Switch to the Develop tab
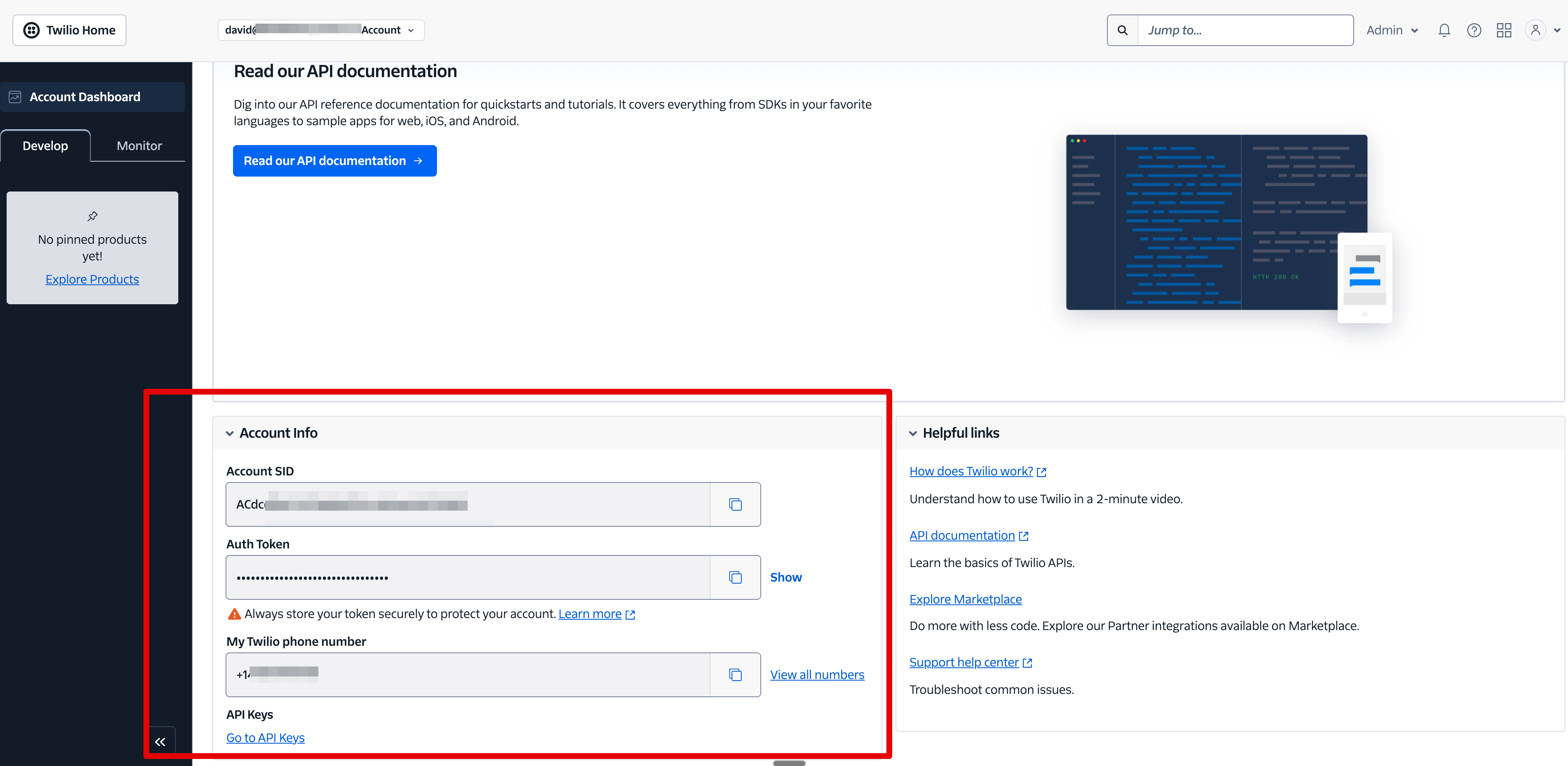Image resolution: width=1568 pixels, height=766 pixels. (46, 145)
